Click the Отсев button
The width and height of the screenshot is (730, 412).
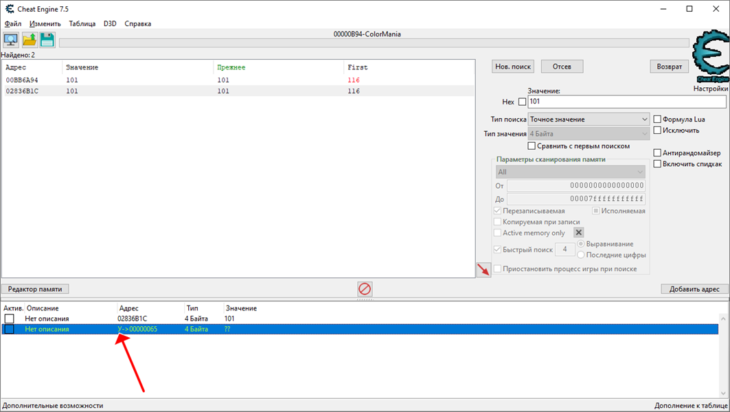[x=562, y=67]
